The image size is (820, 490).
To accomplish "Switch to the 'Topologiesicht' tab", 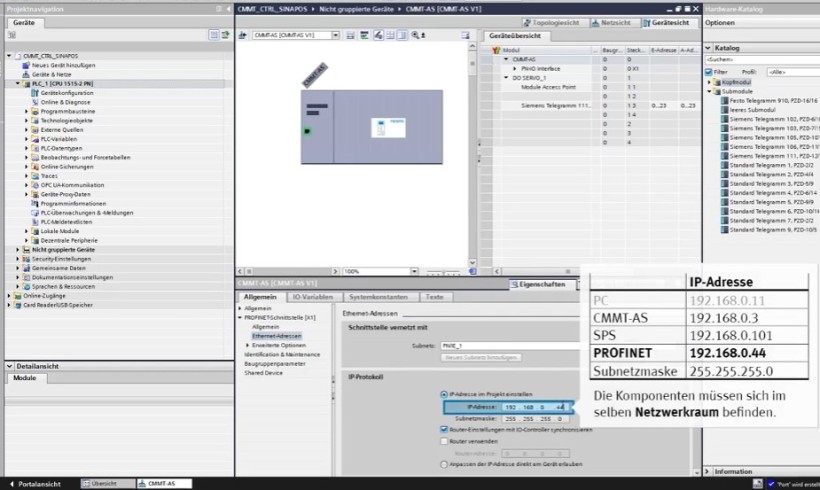I will (551, 22).
